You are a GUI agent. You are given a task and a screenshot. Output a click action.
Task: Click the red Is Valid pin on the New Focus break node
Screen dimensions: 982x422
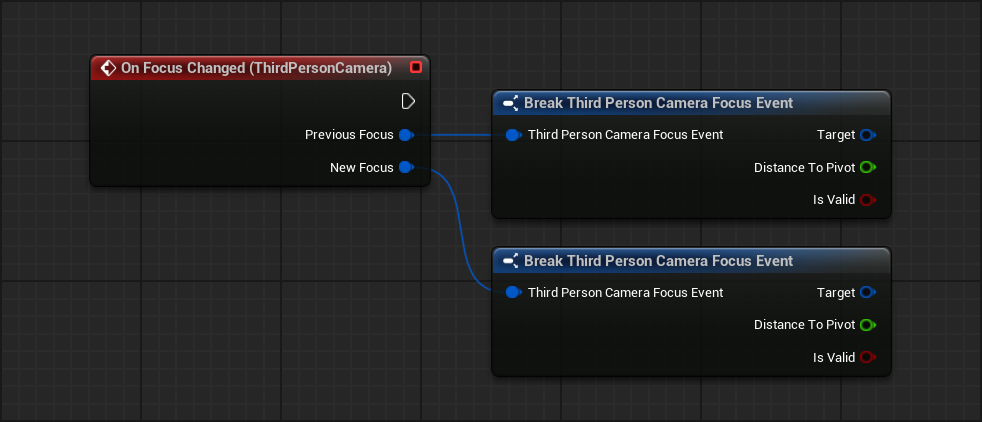point(867,357)
